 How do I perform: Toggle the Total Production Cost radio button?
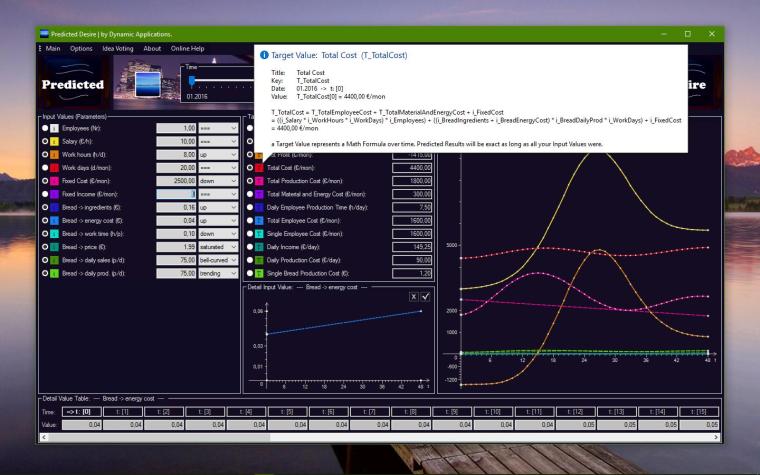pyautogui.click(x=250, y=181)
